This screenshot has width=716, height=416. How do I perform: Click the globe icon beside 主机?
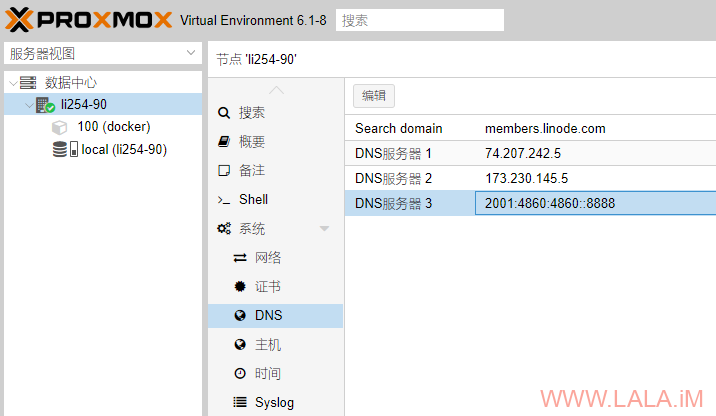pos(240,344)
